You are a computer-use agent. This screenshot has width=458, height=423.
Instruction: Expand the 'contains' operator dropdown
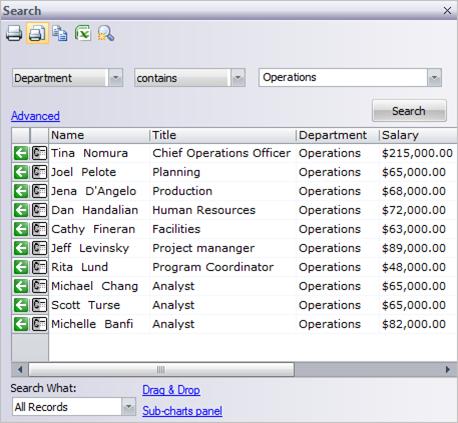(238, 78)
